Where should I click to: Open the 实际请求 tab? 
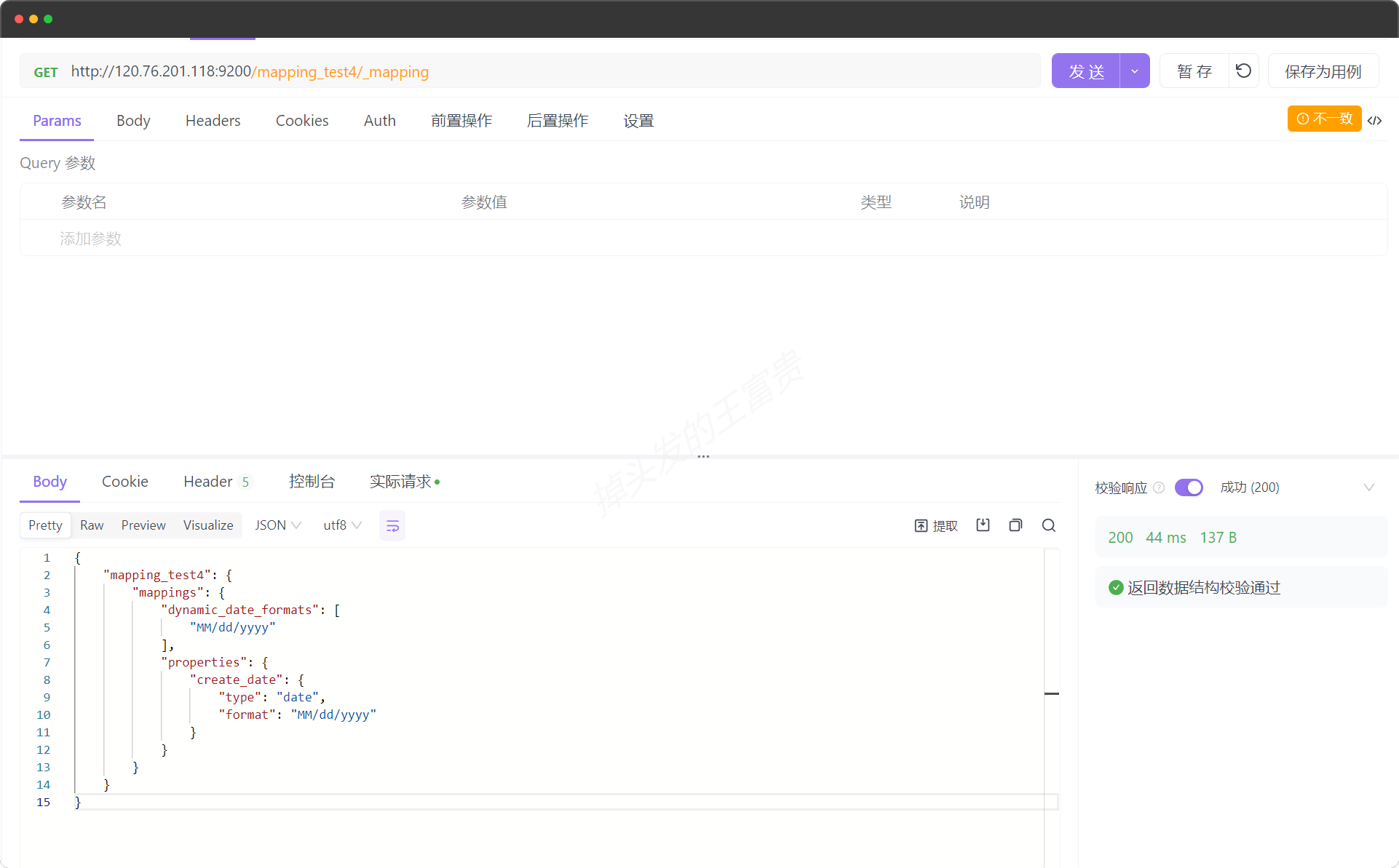click(x=405, y=482)
